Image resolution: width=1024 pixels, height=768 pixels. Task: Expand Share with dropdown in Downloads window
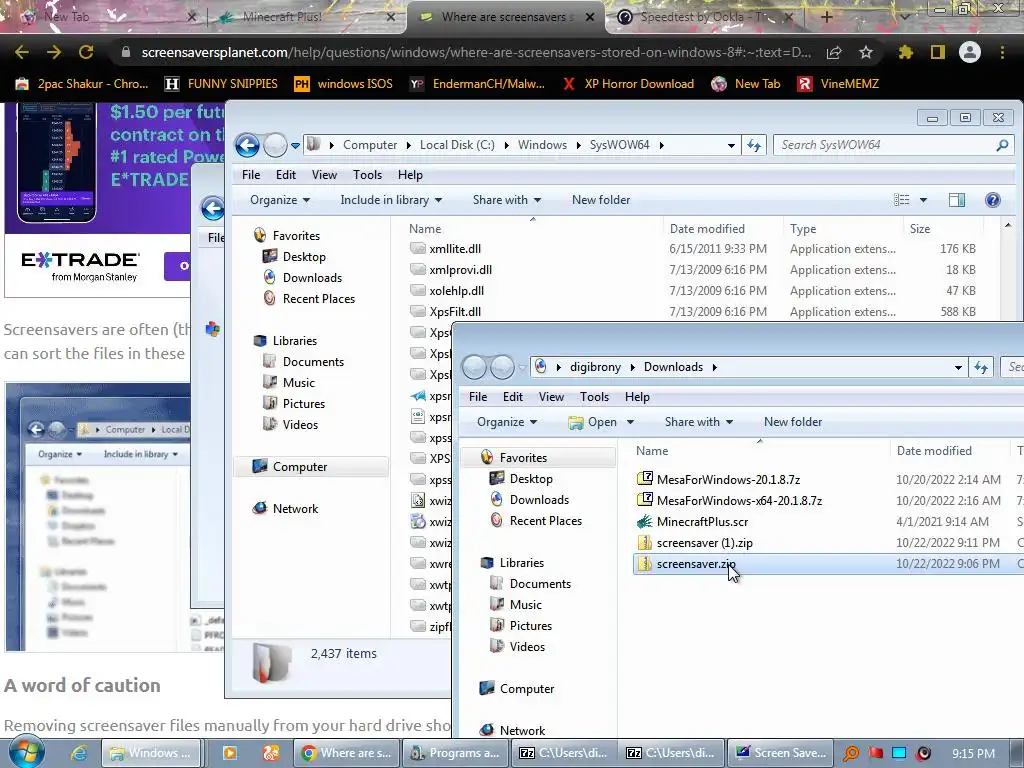click(699, 422)
